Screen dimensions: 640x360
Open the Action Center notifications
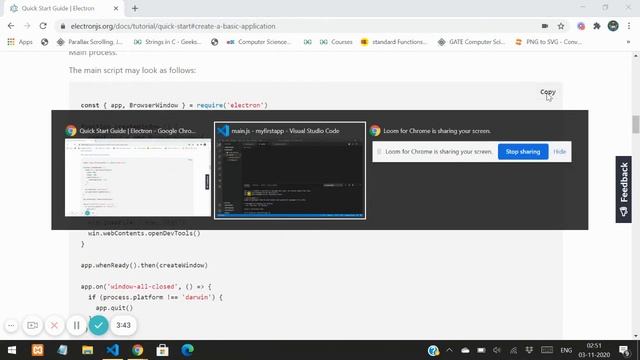click(624, 350)
